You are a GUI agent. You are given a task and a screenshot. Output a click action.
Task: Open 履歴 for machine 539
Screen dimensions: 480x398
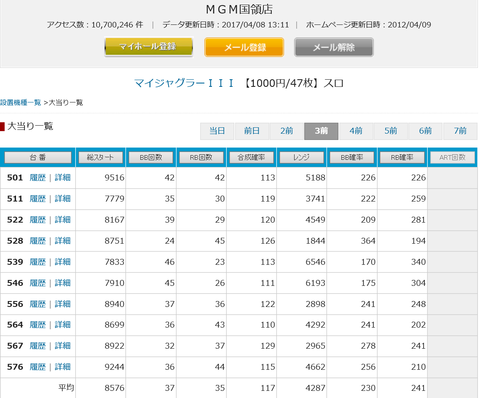pyautogui.click(x=38, y=262)
